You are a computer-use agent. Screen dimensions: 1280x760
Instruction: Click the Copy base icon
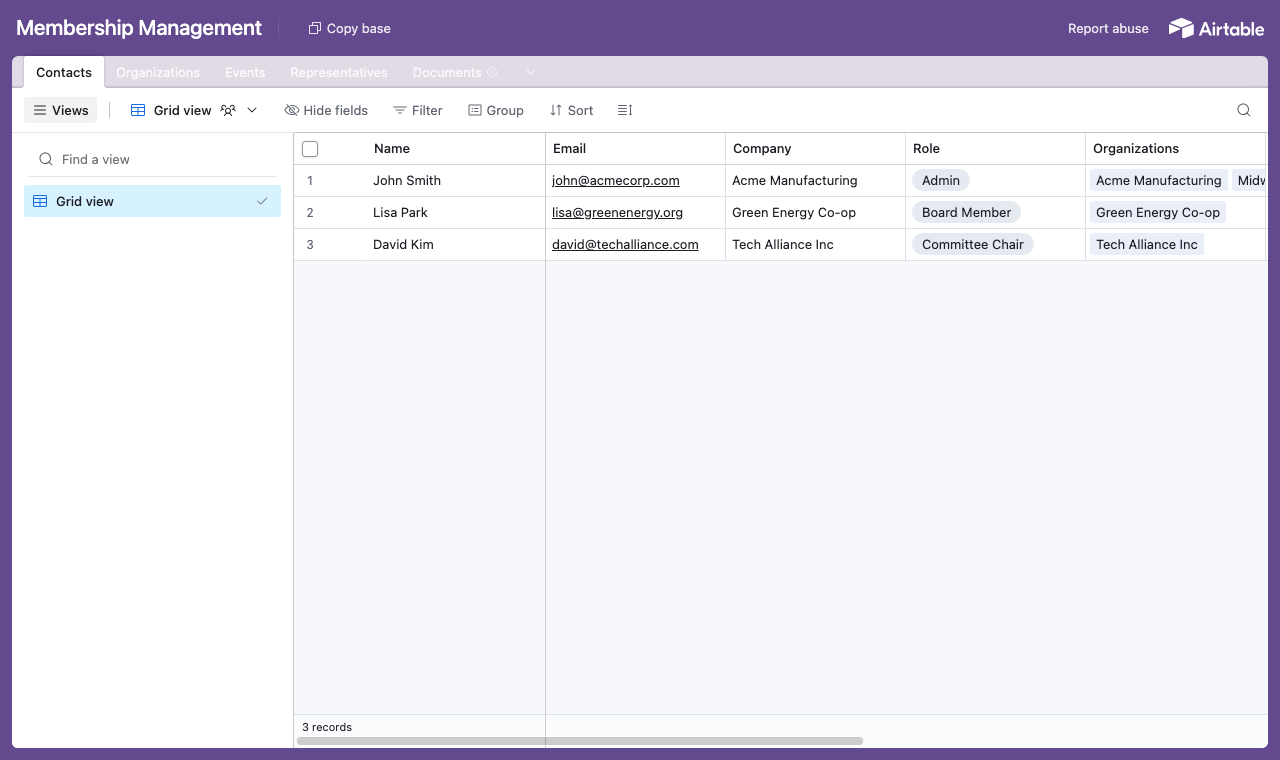tap(314, 28)
